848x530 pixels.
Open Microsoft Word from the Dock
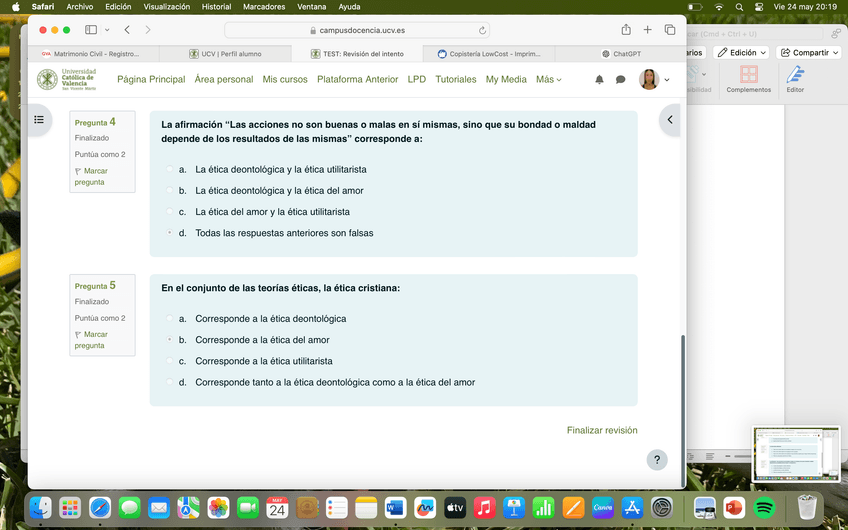point(395,508)
